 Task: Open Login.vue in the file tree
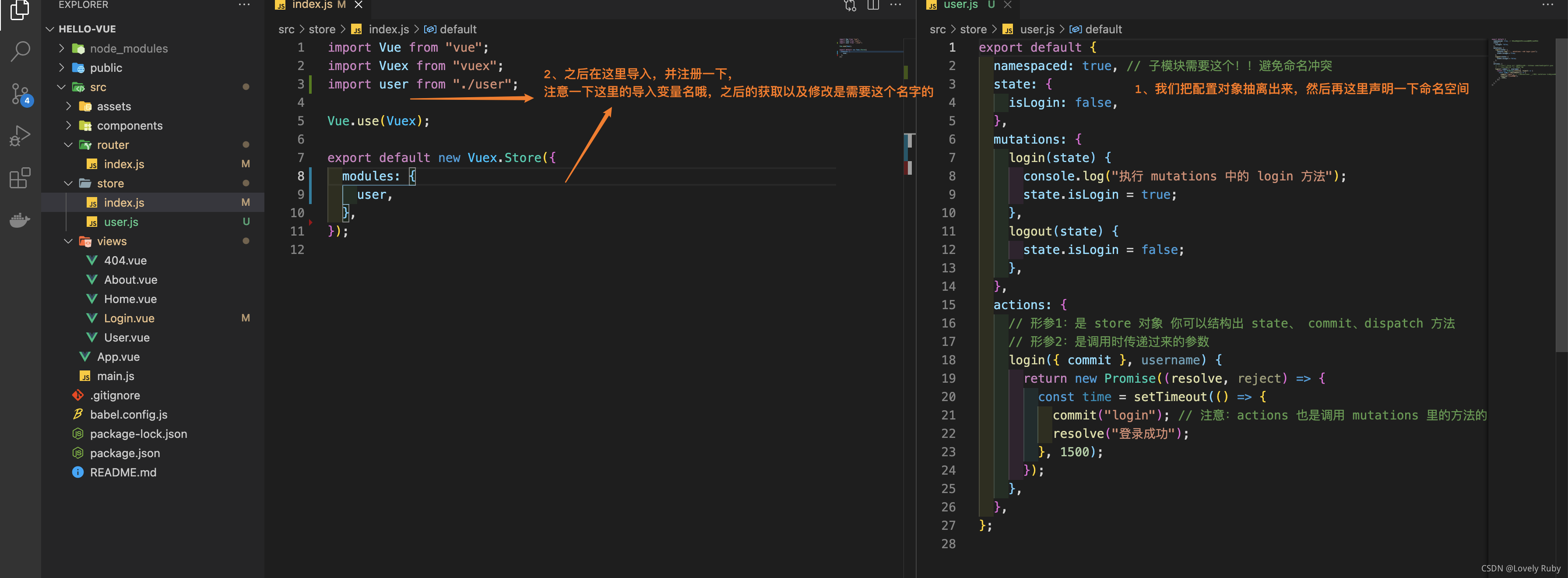128,318
